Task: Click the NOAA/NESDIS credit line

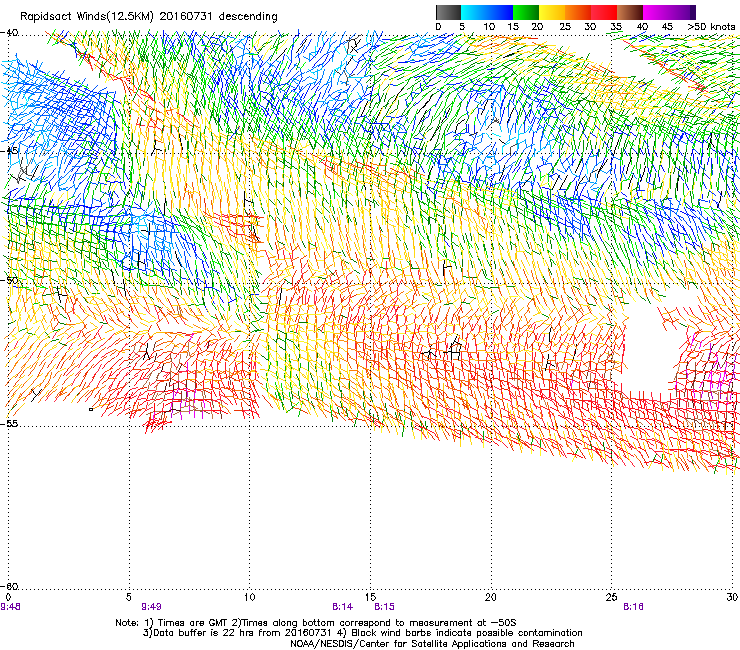Action: click(432, 644)
